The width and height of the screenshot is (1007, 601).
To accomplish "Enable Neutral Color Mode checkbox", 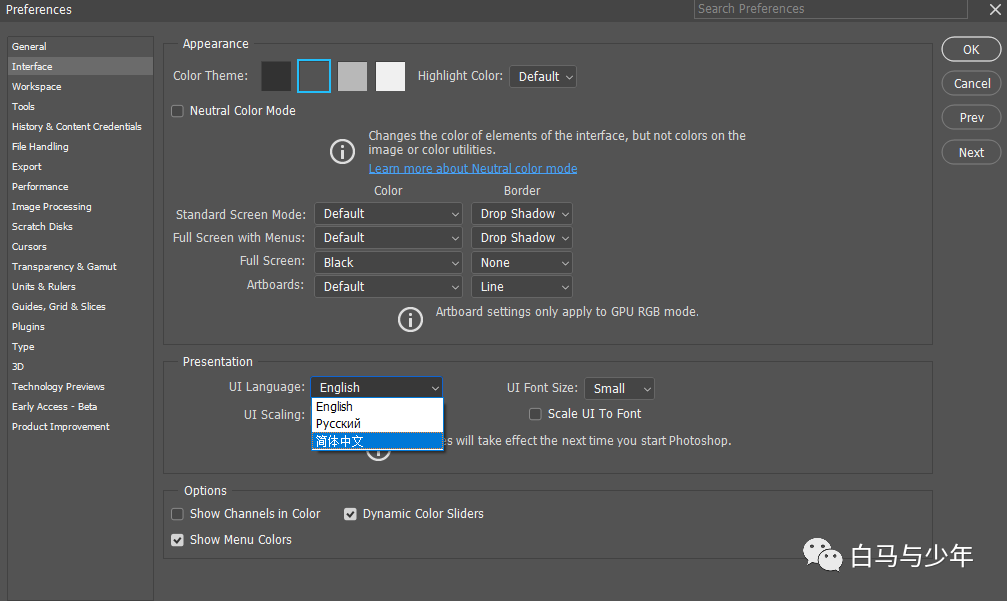I will click(177, 111).
